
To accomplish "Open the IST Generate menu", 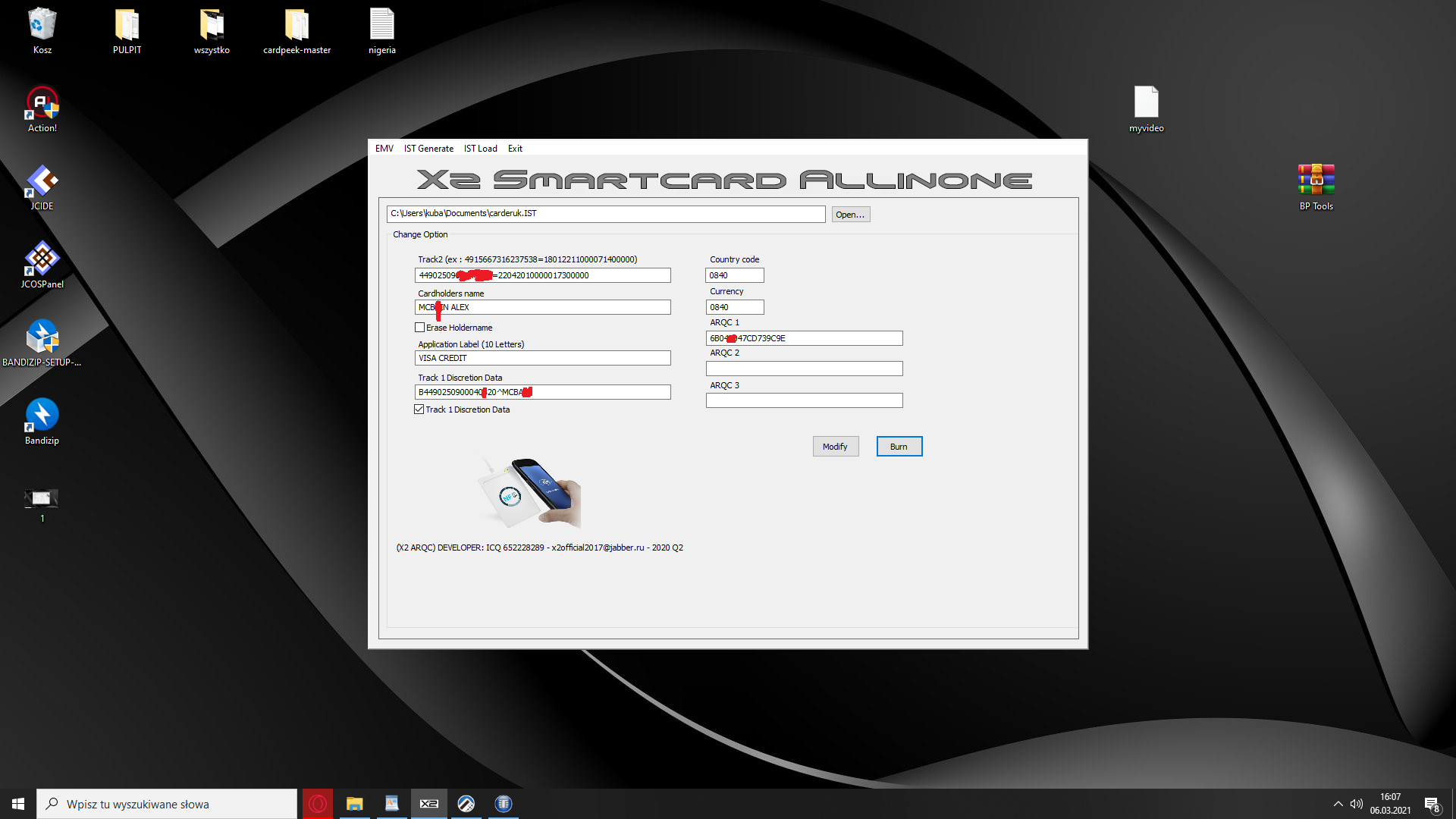I will 428,149.
